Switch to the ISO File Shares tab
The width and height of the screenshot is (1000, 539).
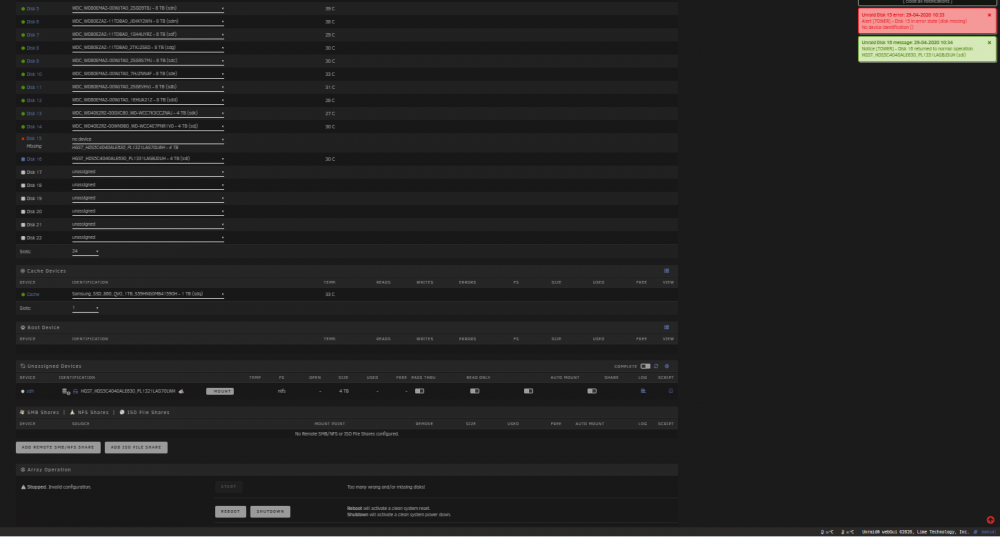(x=145, y=413)
